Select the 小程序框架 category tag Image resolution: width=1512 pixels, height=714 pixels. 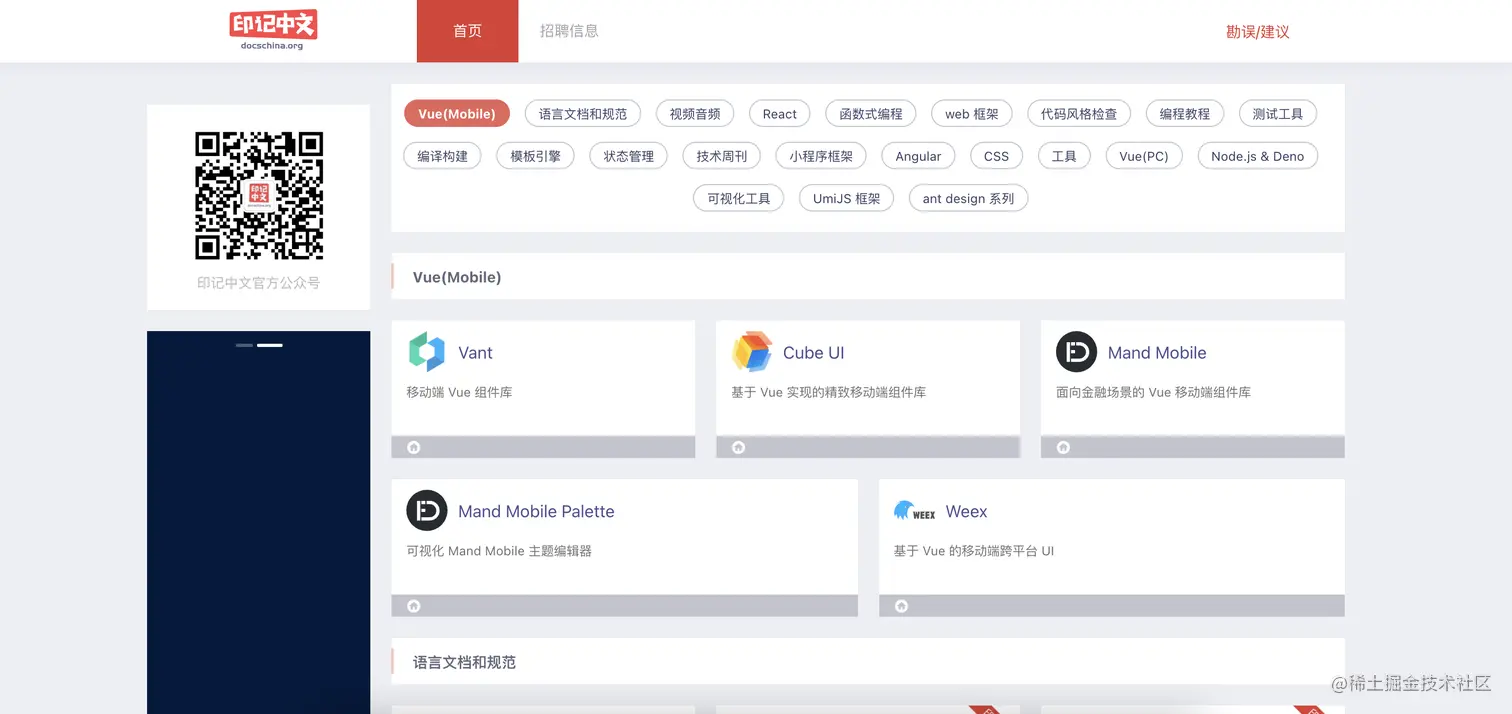coord(821,156)
